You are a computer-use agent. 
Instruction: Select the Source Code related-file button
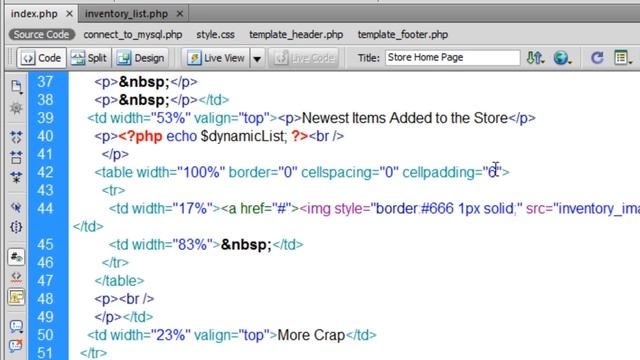pyautogui.click(x=41, y=35)
